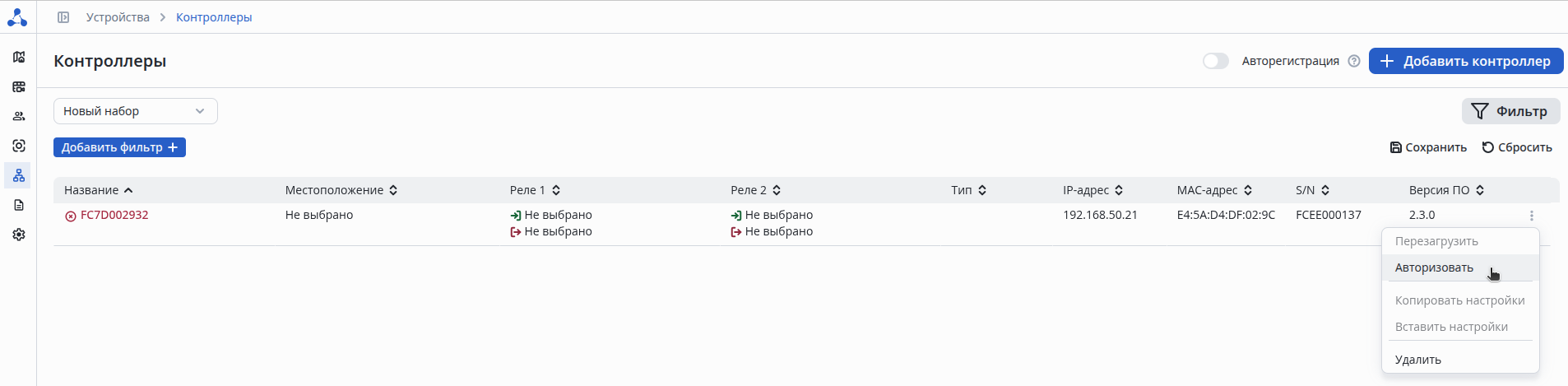Click the help icon beside Авторегистрация
Screen dimensions: 1568x386
pyautogui.click(x=1354, y=61)
